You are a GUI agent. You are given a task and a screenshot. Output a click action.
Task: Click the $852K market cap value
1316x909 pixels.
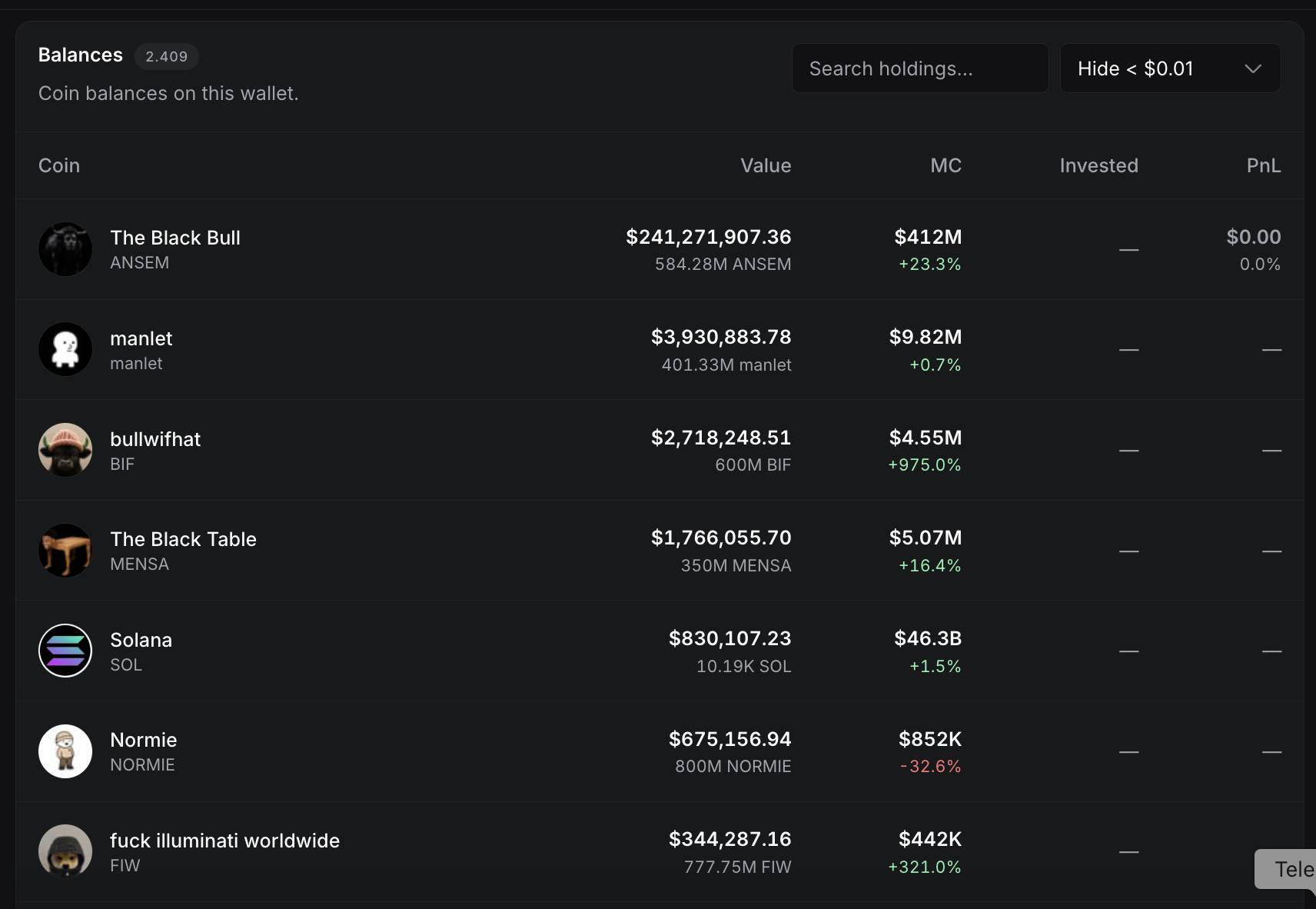[930, 739]
